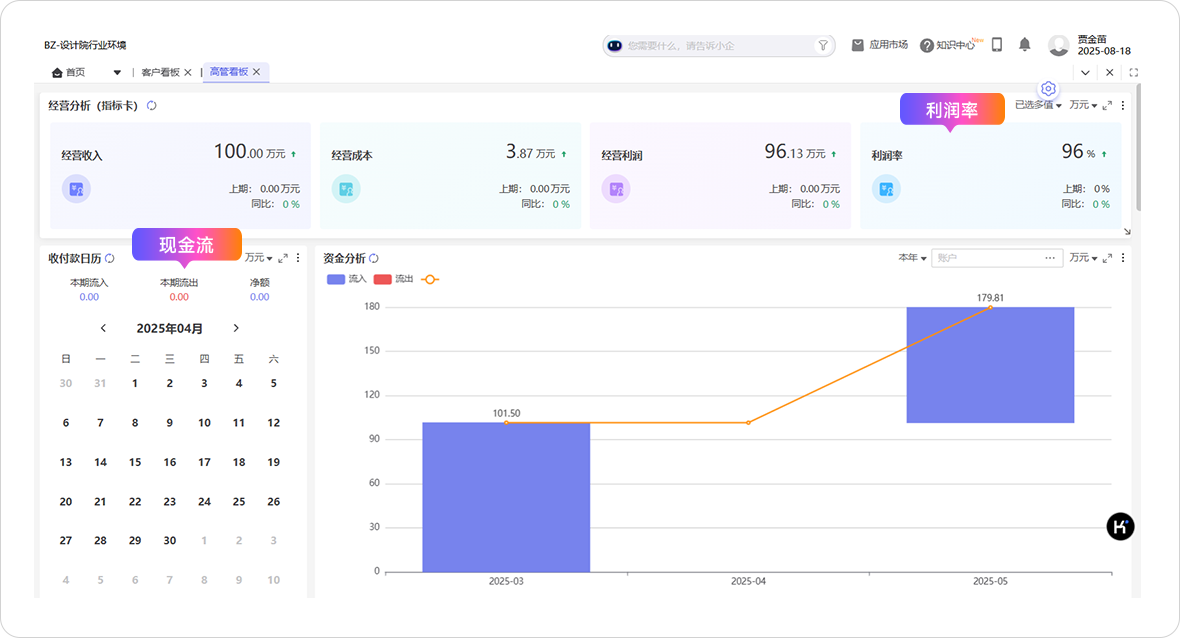The width and height of the screenshot is (1180, 638).
Task: Open more options menu for 收付款日历
Action: pyautogui.click(x=298, y=258)
